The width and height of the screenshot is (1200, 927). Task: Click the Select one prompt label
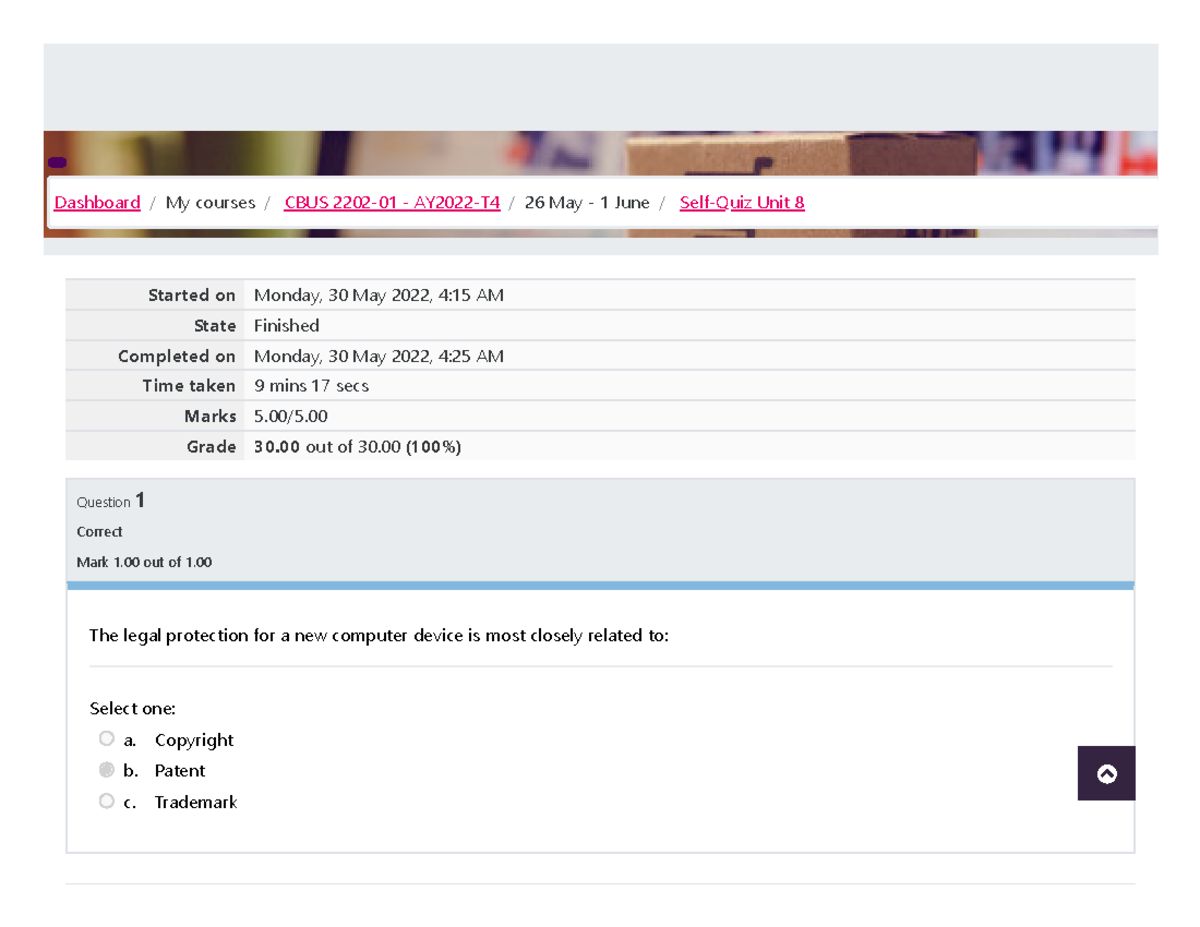(131, 708)
